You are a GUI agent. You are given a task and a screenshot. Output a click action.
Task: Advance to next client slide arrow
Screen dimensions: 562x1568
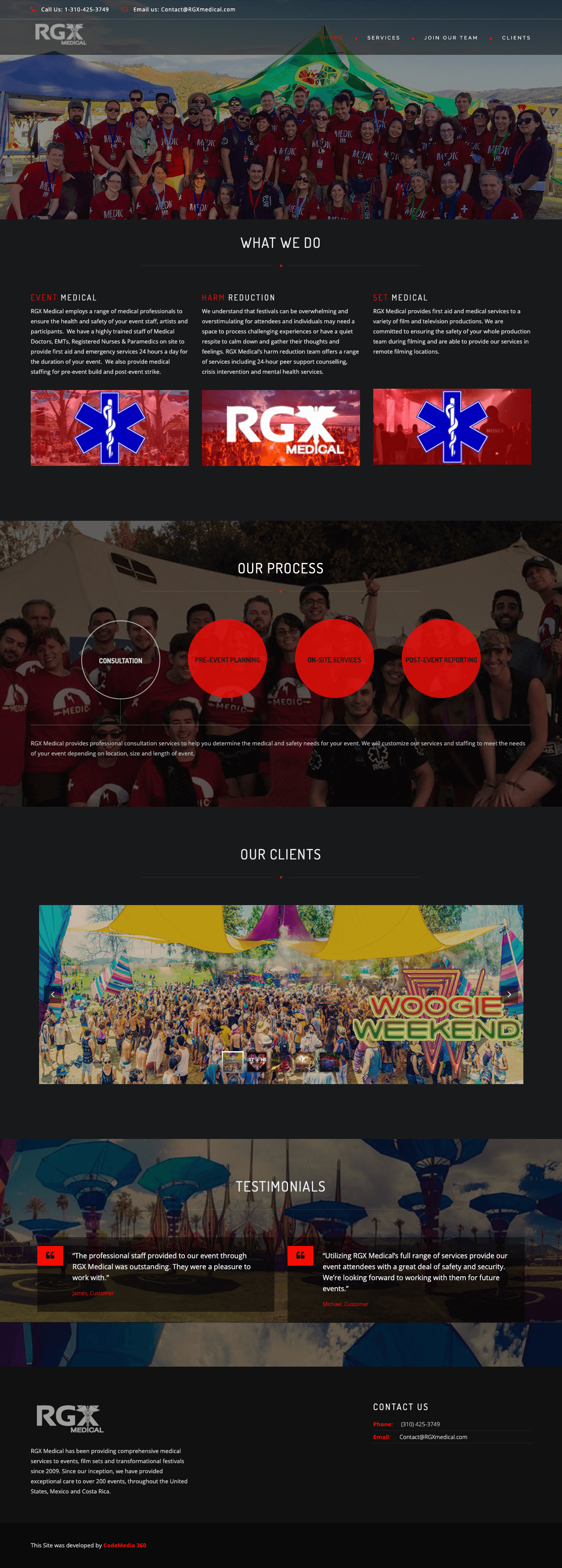click(509, 994)
